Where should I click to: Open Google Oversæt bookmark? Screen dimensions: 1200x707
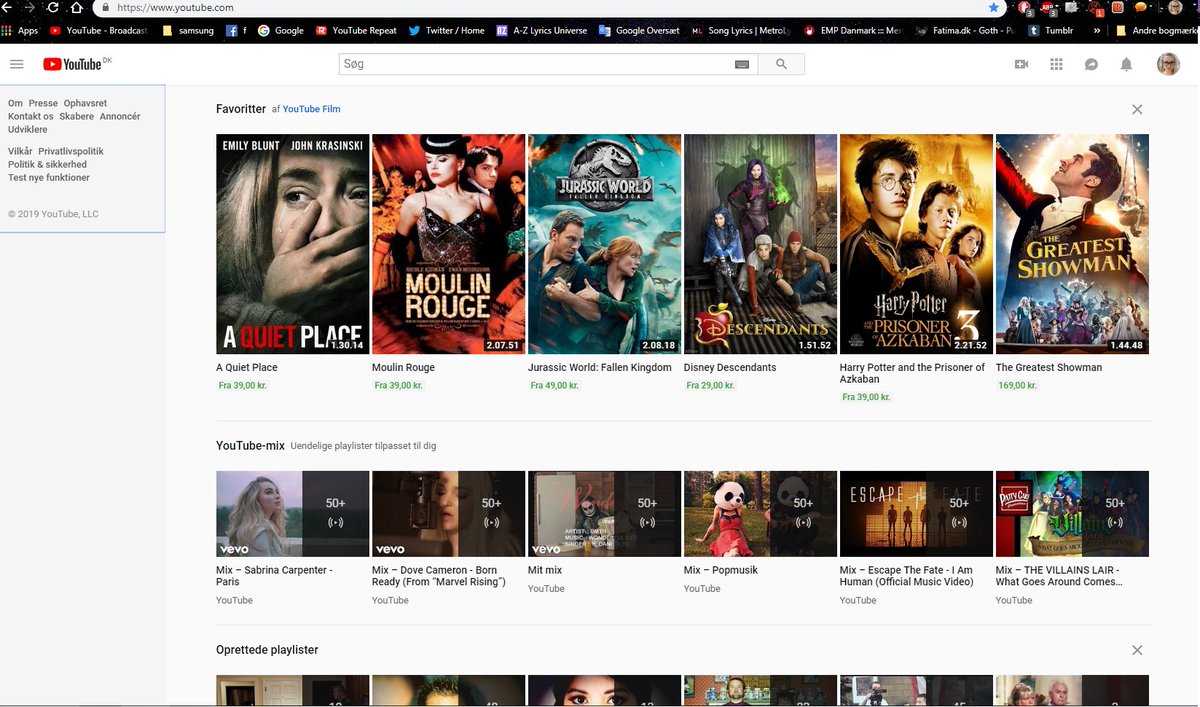coord(638,30)
